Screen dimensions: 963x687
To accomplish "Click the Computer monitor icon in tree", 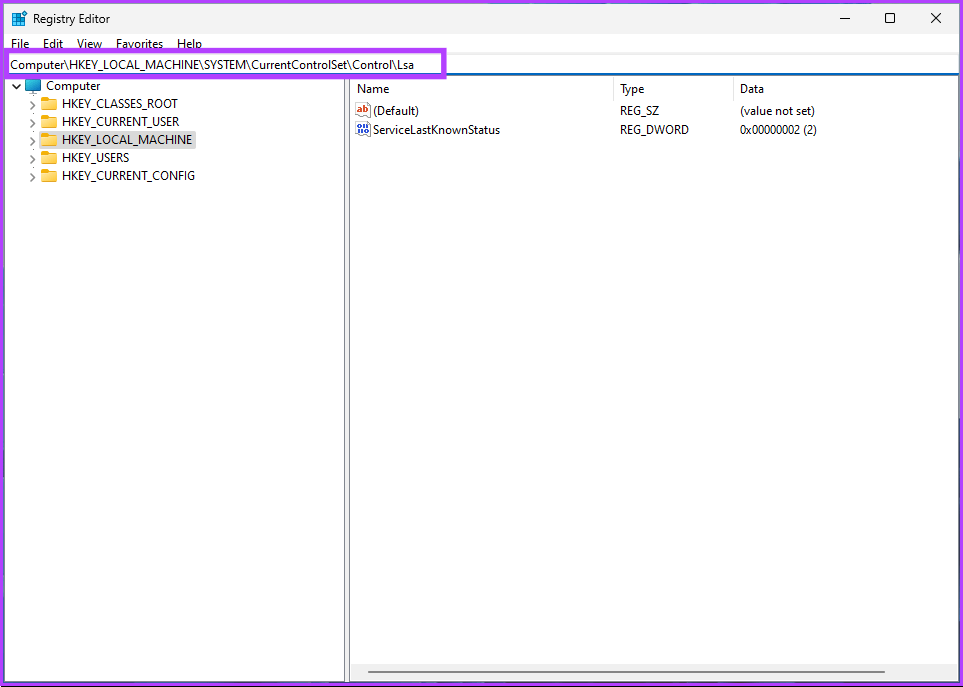I will (x=33, y=86).
